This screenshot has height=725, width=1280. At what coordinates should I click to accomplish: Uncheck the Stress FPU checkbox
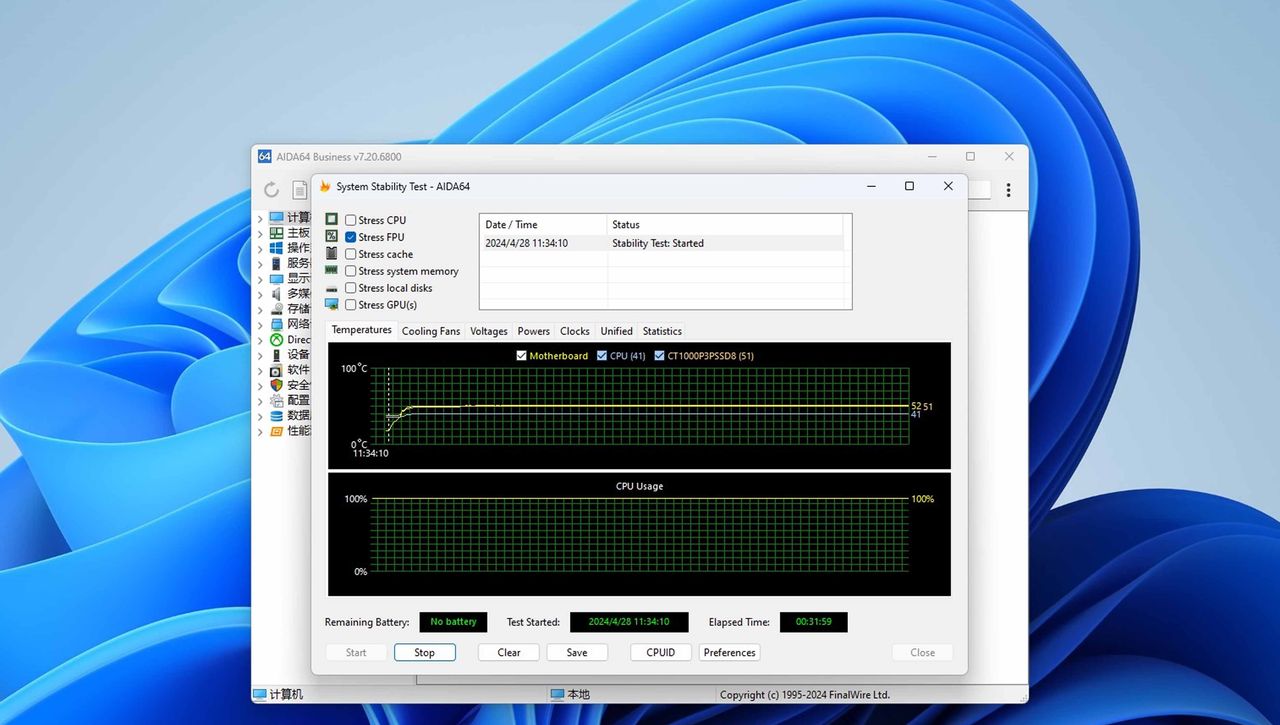coord(351,237)
